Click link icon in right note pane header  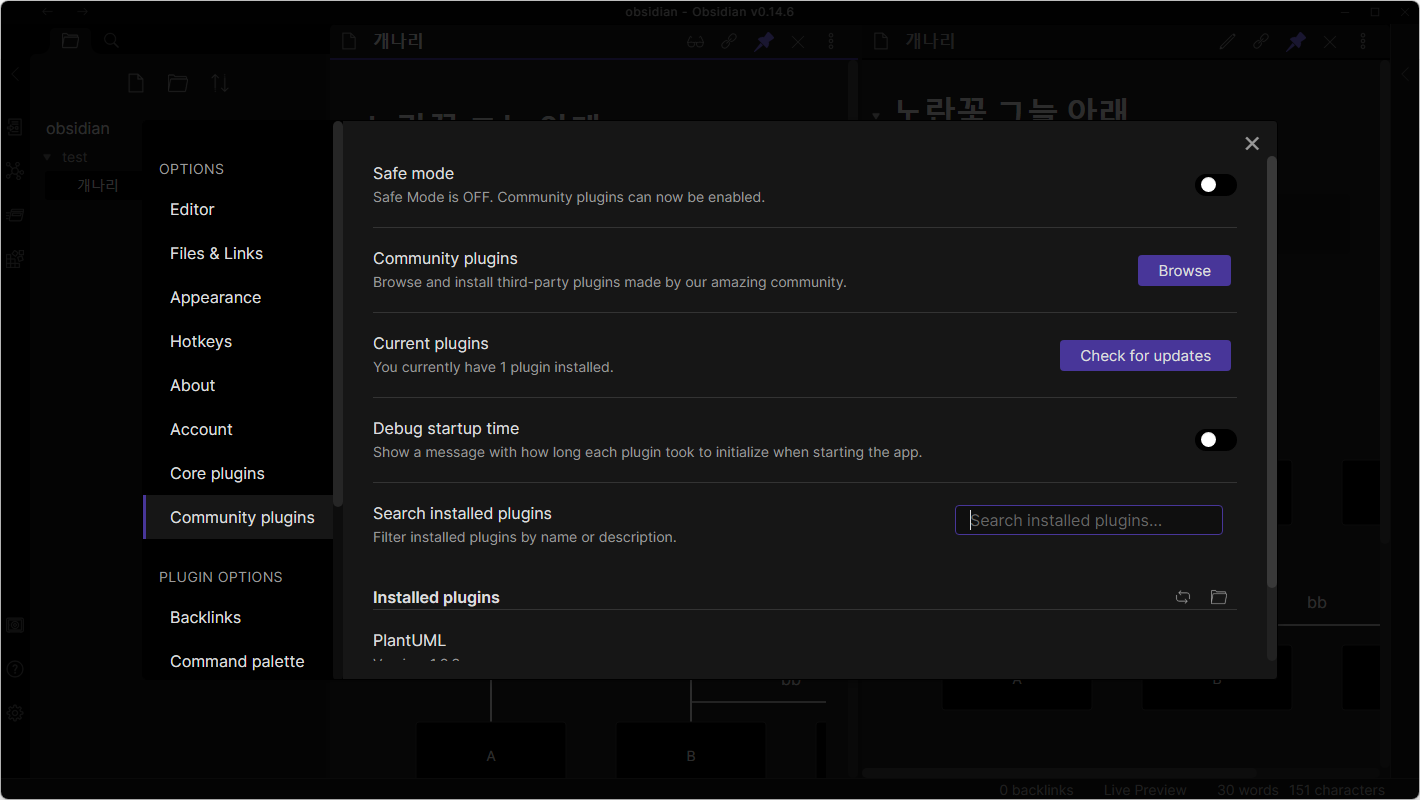[1262, 42]
